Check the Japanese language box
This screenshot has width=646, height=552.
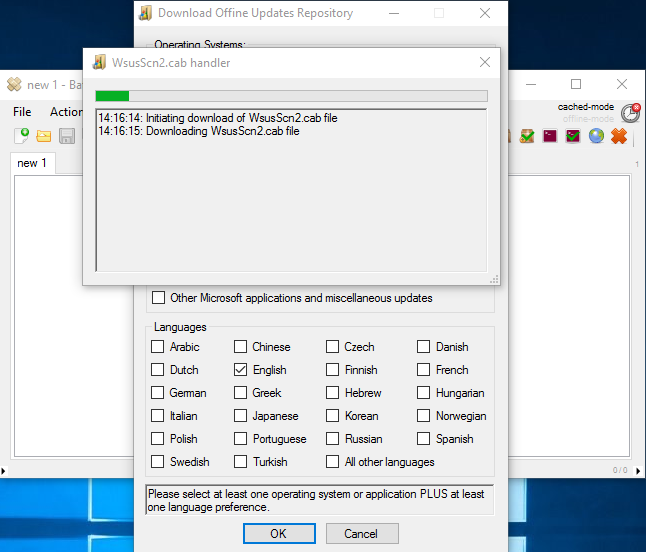(240, 416)
